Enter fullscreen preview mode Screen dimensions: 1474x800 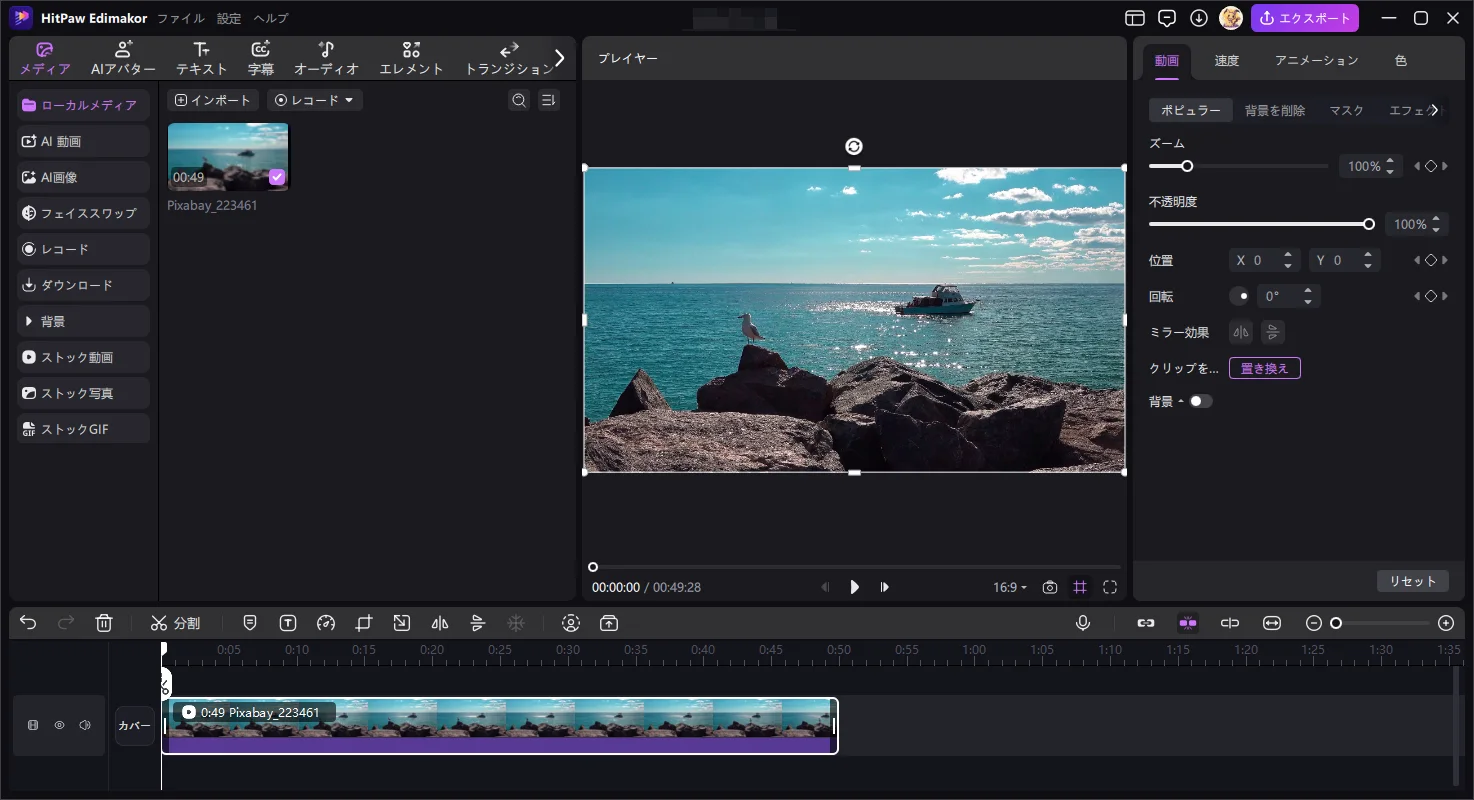point(1110,587)
